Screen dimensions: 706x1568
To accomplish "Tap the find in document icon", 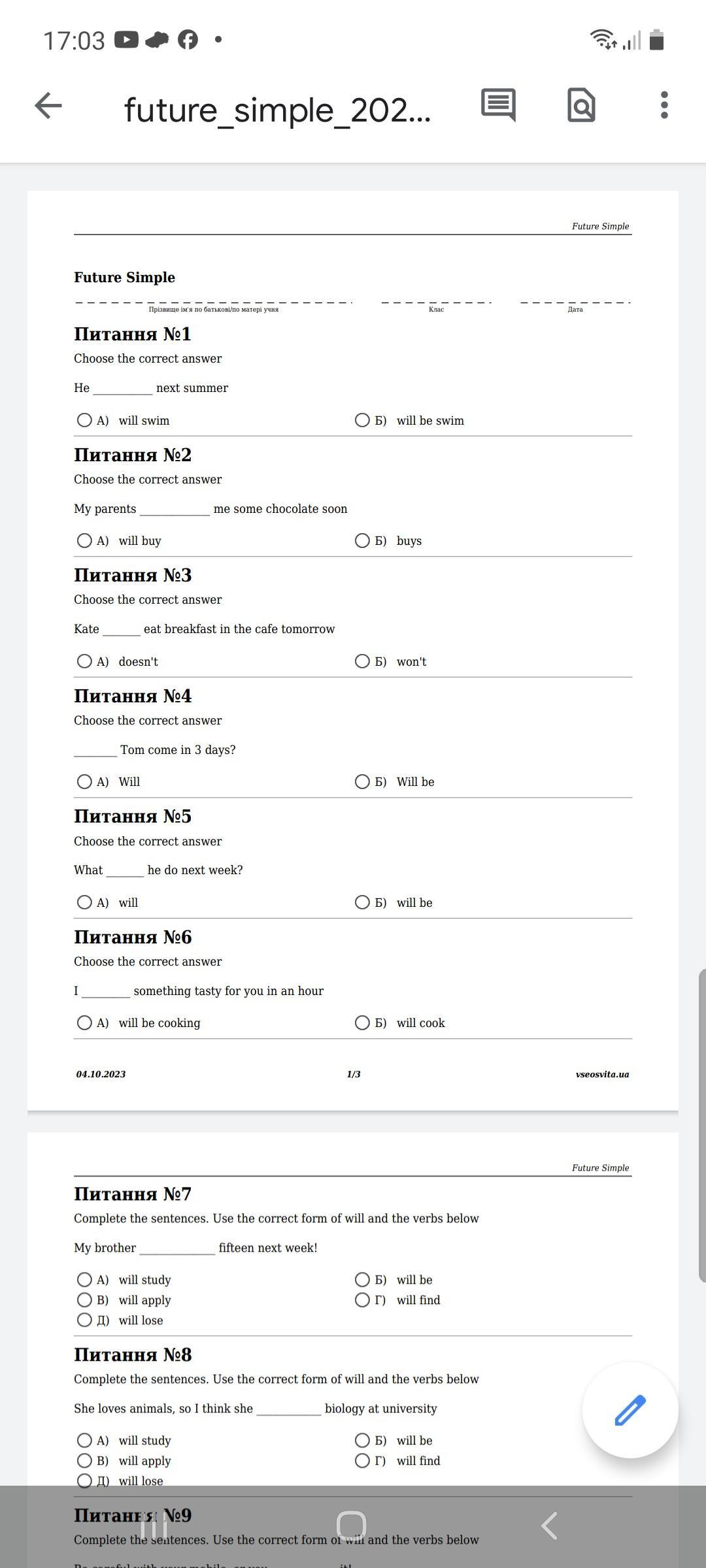I will (x=581, y=105).
